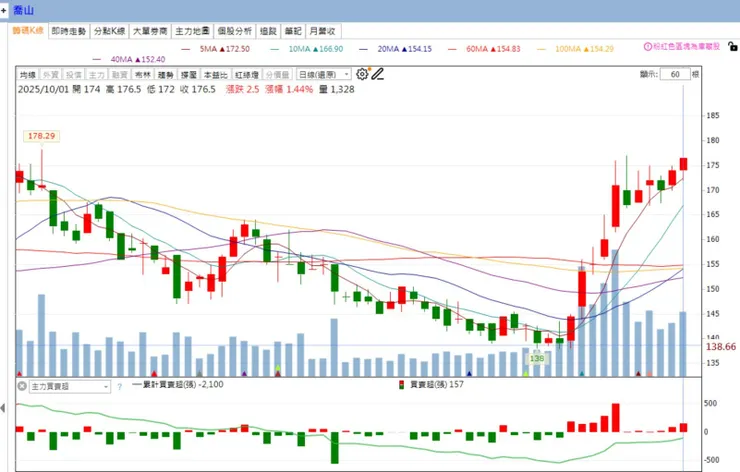Toggle the 本益比 overlay
This screenshot has height=472, width=740.
[x=216, y=75]
